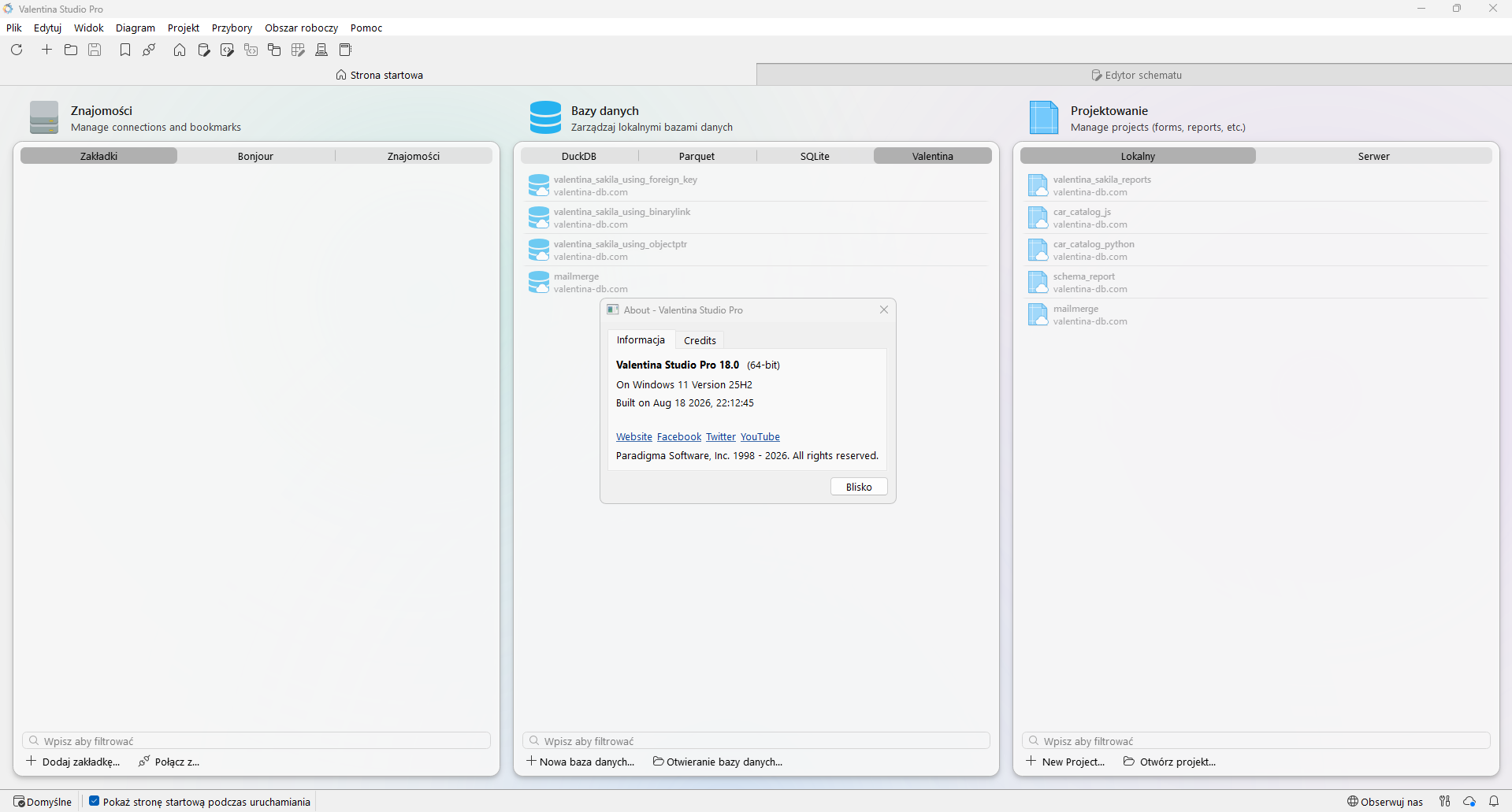Viewport: 1512px width, 812px height.
Task: Open the Pomoc menu
Action: 366,28
